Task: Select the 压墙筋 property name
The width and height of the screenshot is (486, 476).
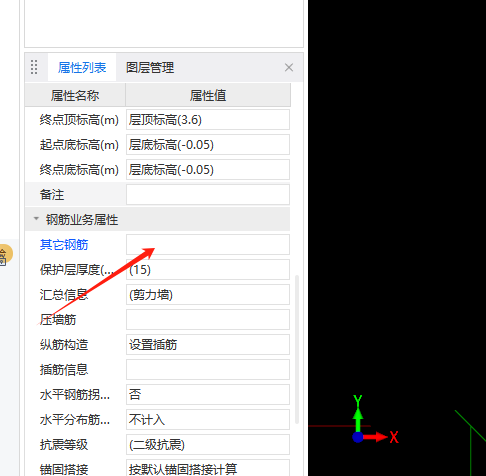Action: tap(58, 320)
